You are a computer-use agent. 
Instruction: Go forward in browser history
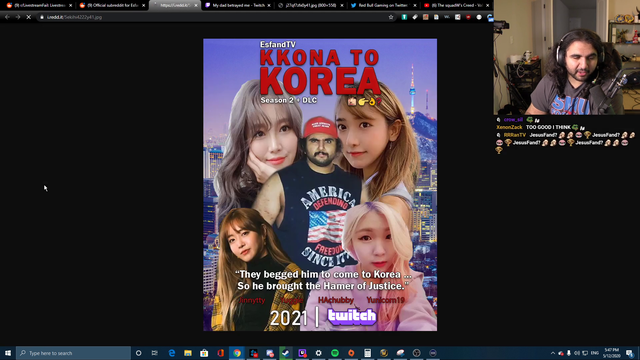click(x=18, y=17)
